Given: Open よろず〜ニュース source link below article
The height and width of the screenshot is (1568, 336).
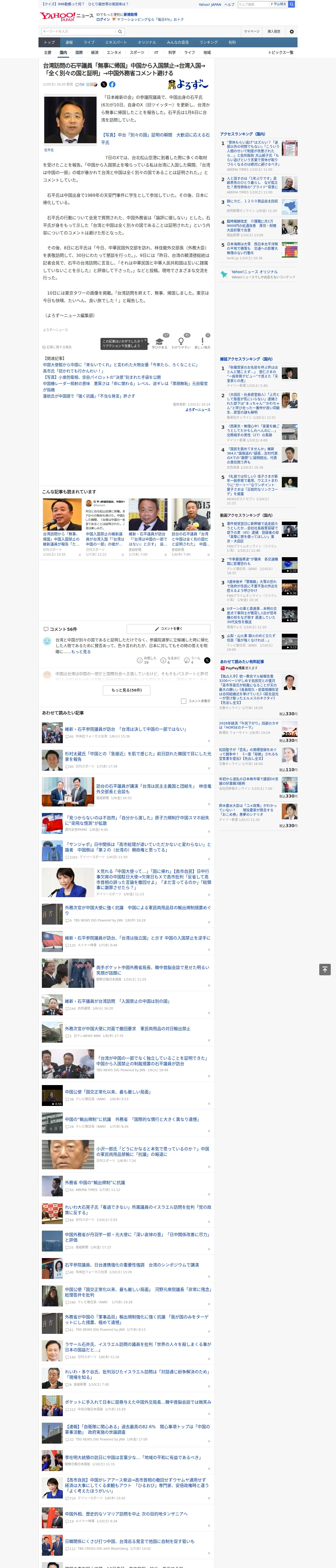Looking at the screenshot, I should tap(198, 410).
